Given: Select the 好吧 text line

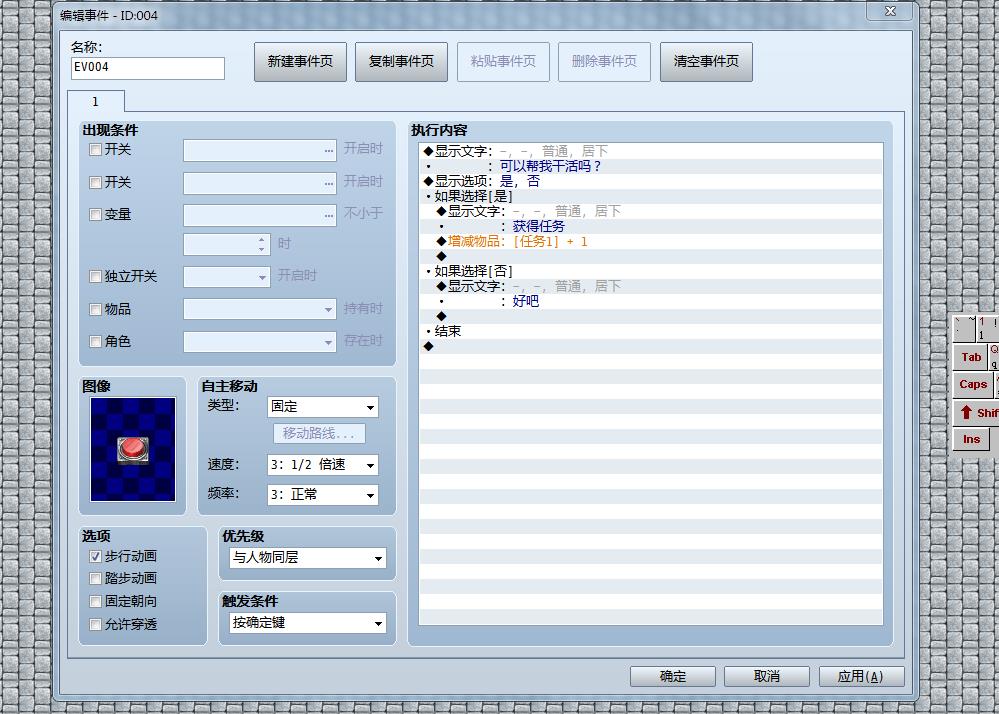Looking at the screenshot, I should (x=651, y=301).
